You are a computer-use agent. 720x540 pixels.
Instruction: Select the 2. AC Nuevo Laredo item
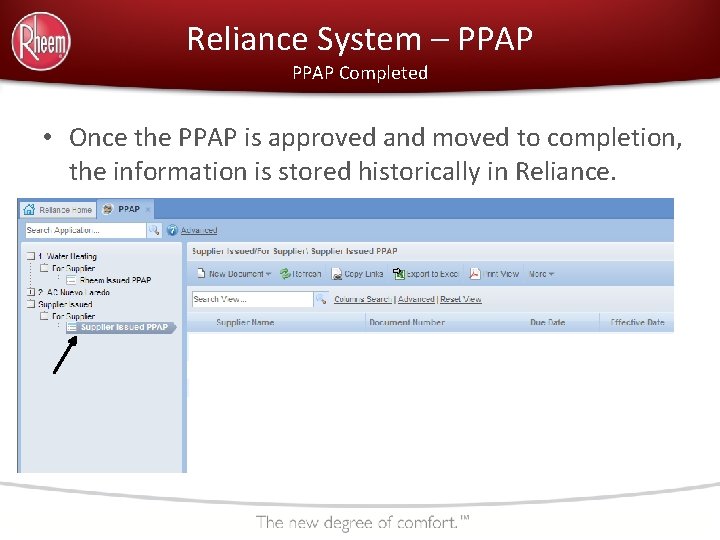[74, 292]
